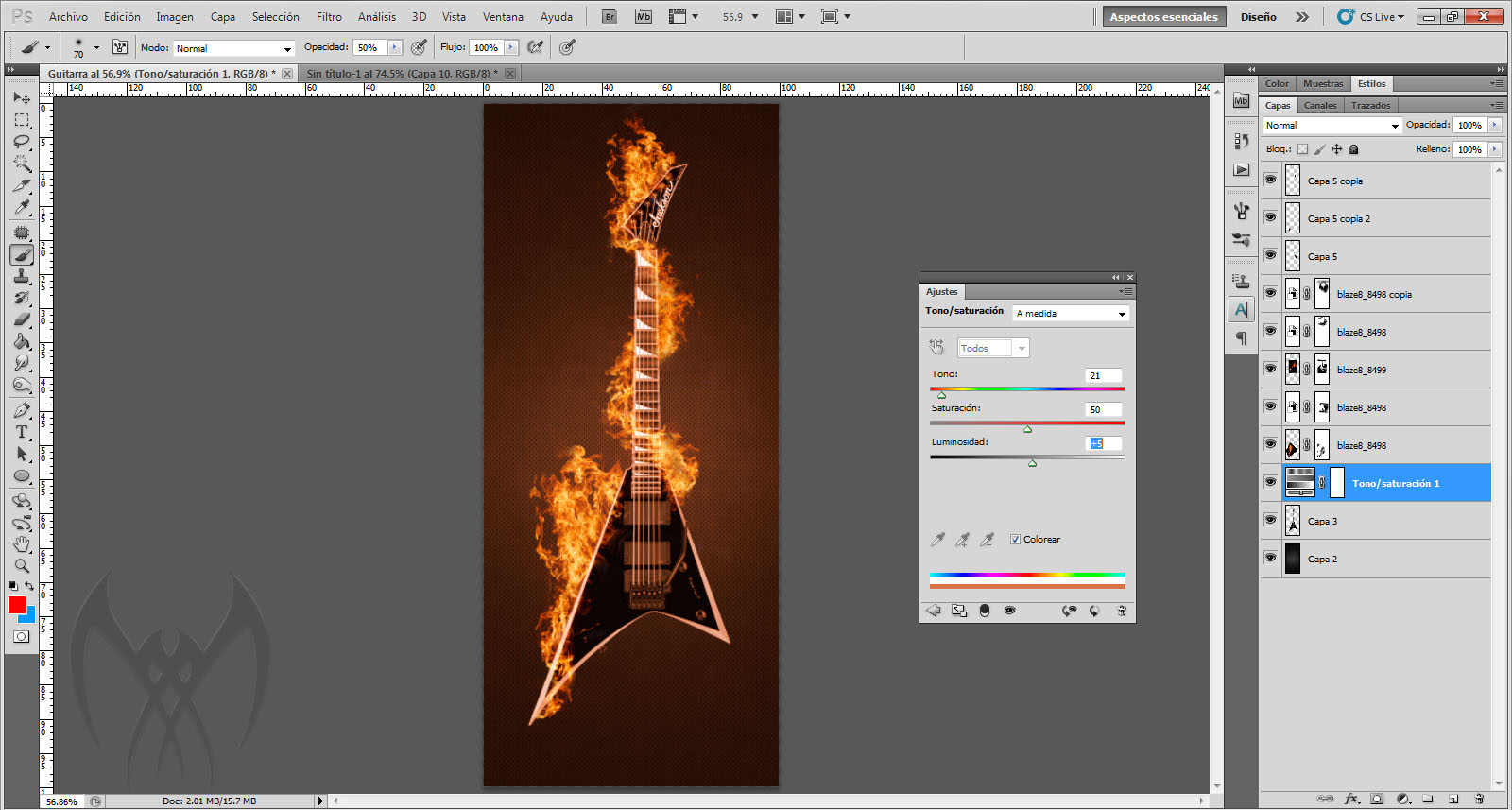The height and width of the screenshot is (810, 1512).
Task: Add layer style fx icon
Action: [1351, 799]
